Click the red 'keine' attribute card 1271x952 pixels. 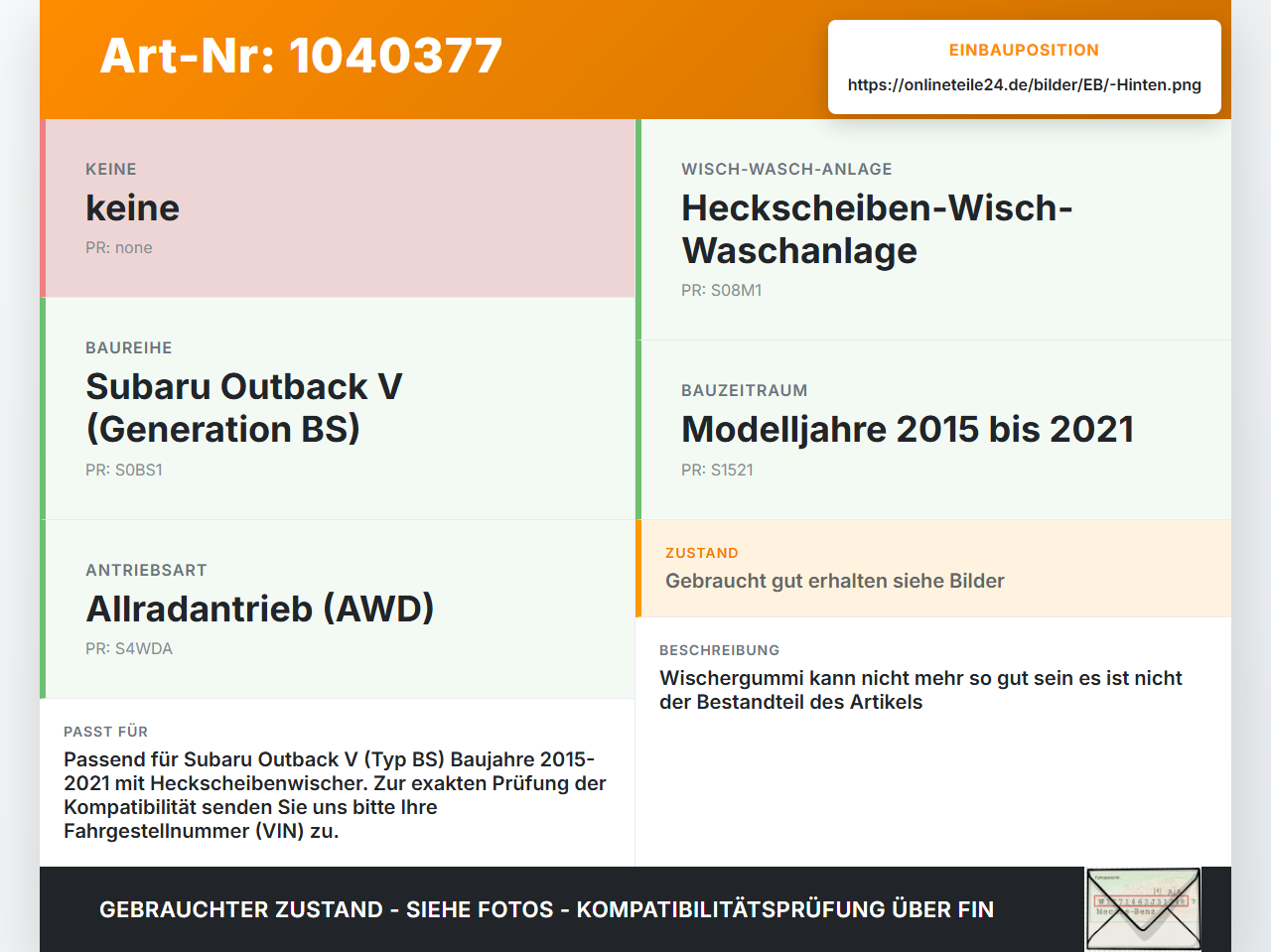[338, 208]
